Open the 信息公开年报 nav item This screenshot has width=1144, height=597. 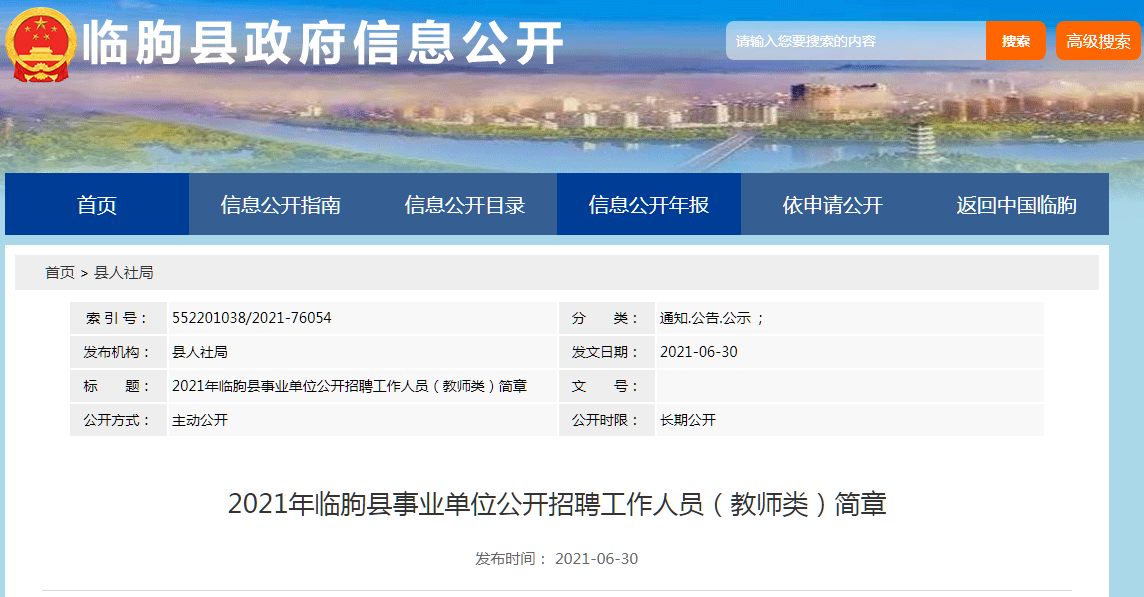649,205
